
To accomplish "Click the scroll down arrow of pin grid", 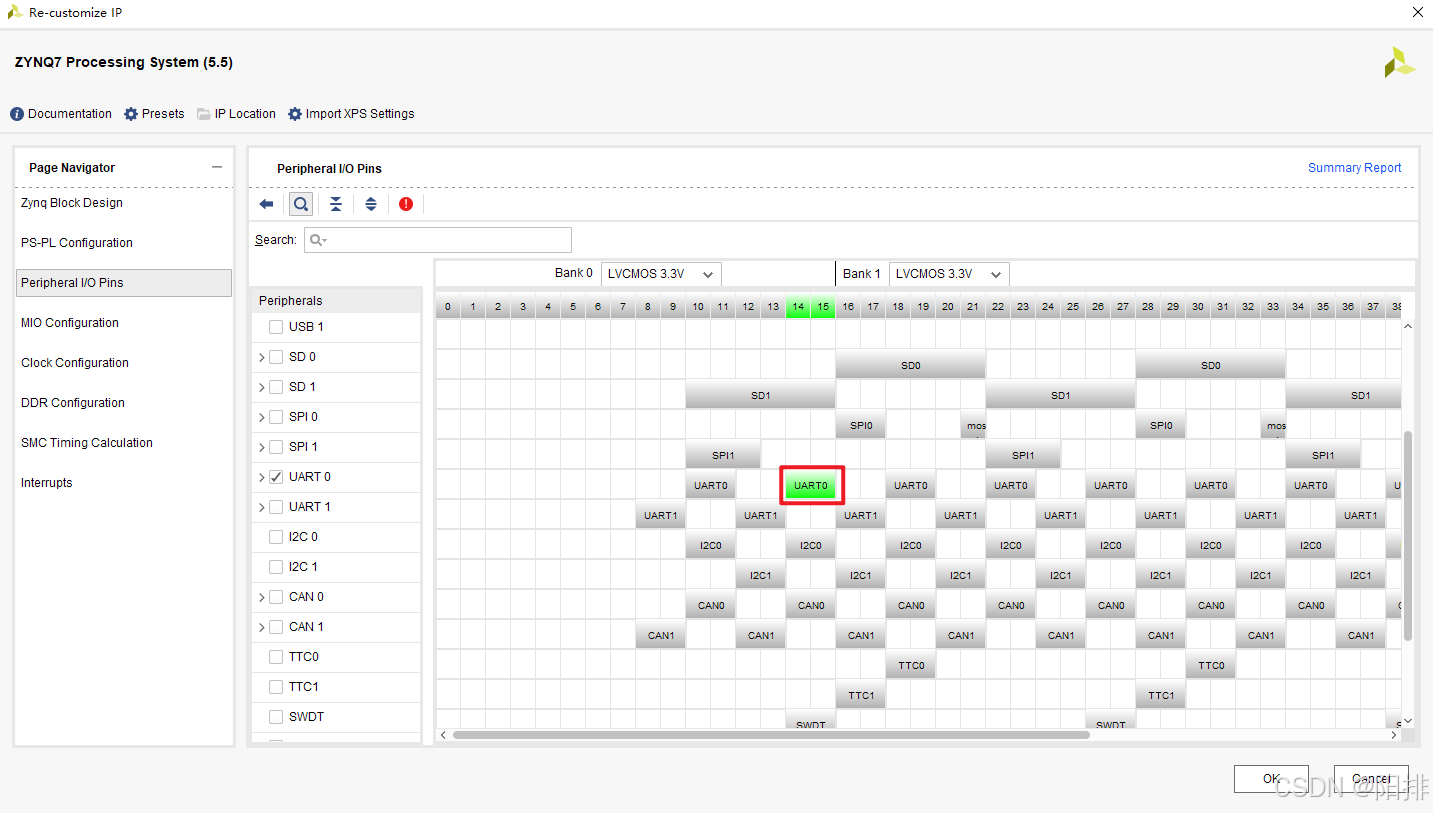I will click(x=1409, y=720).
